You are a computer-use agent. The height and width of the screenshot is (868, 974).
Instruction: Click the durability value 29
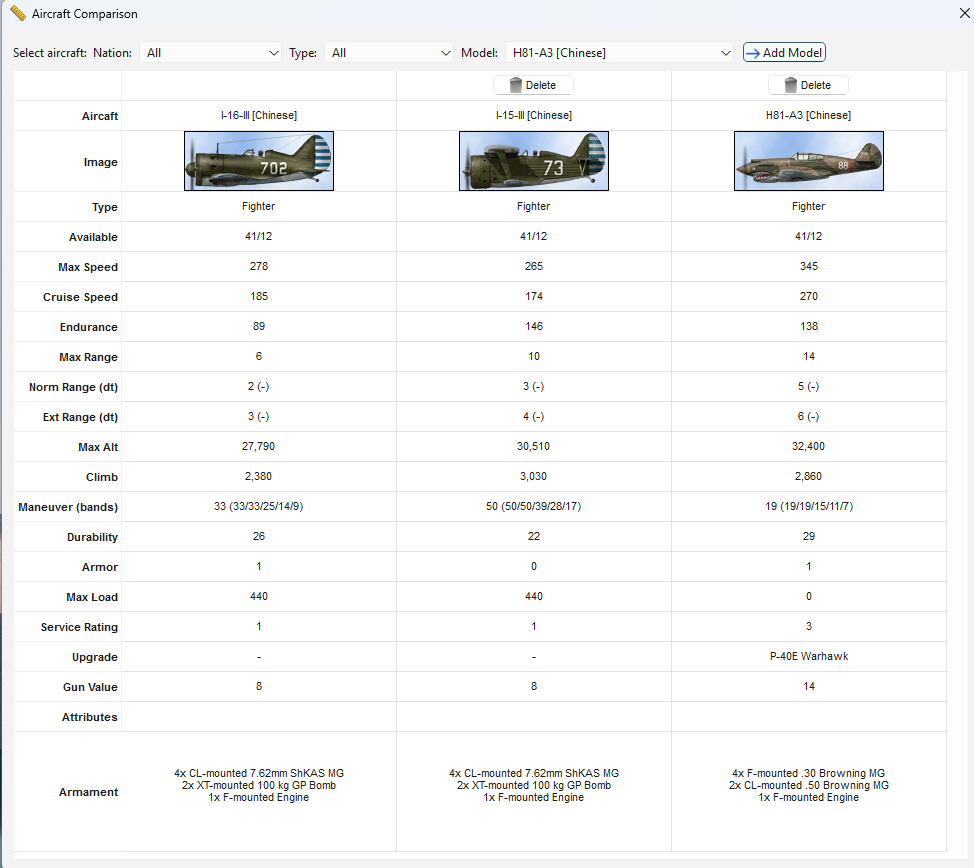[809, 536]
